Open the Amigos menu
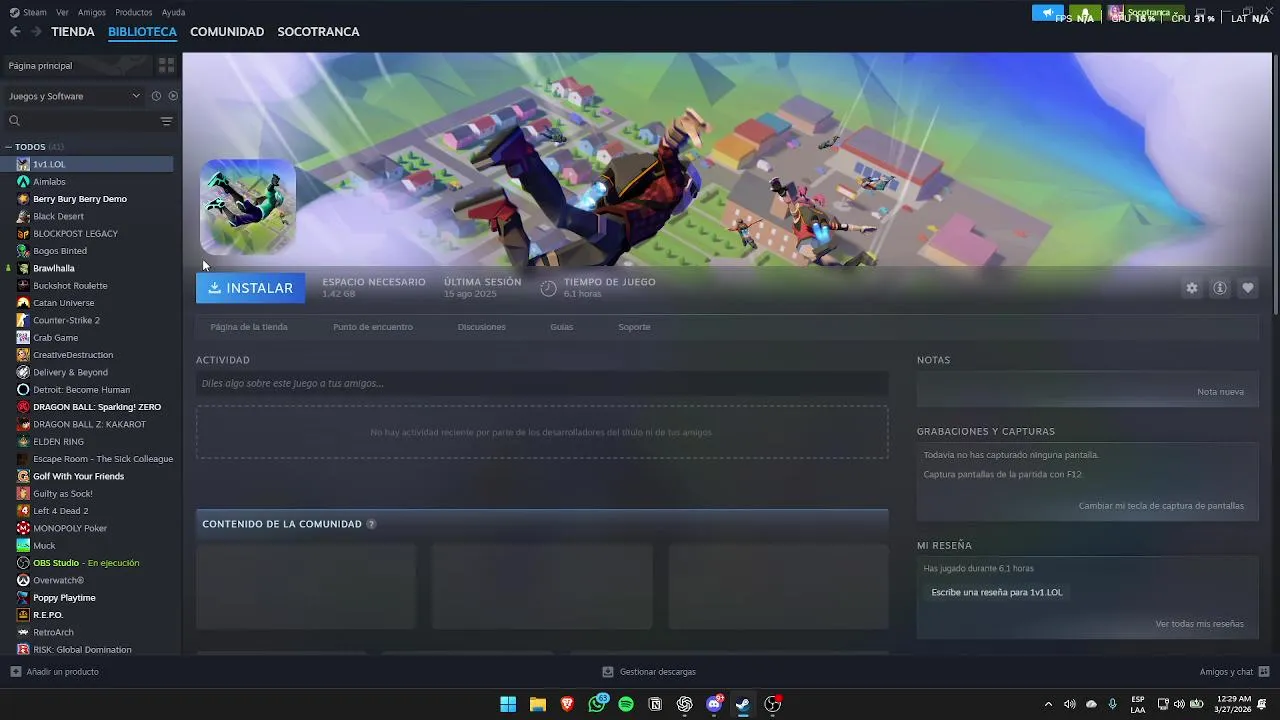This screenshot has height=720, width=1280. pyautogui.click(x=92, y=12)
